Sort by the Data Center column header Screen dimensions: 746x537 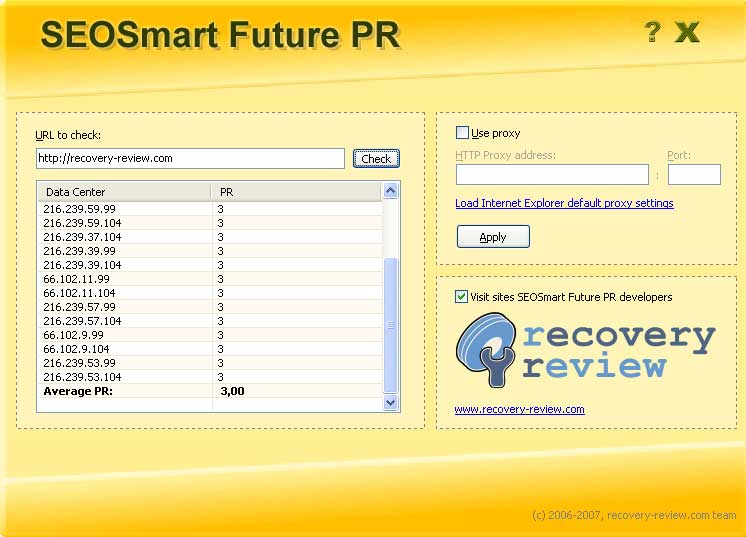(x=124, y=192)
